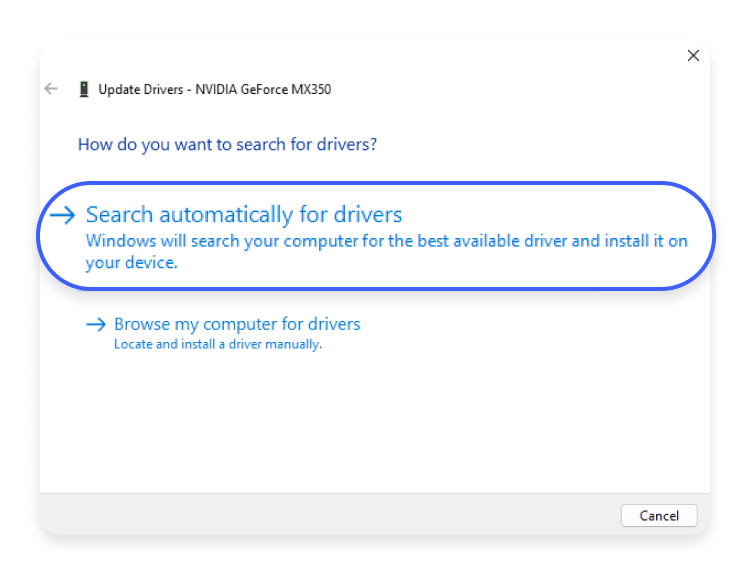Viewport: 750px width, 575px height.
Task: Click the 'NVIDIA GeForce MX350' device name
Action: point(261,89)
